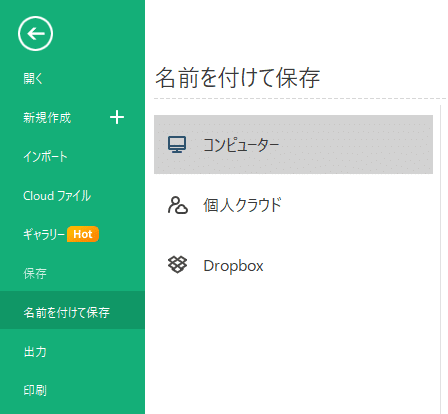Viewport: 448px width, 414px height.
Task: Click the computer monitor icon
Action: (177, 145)
